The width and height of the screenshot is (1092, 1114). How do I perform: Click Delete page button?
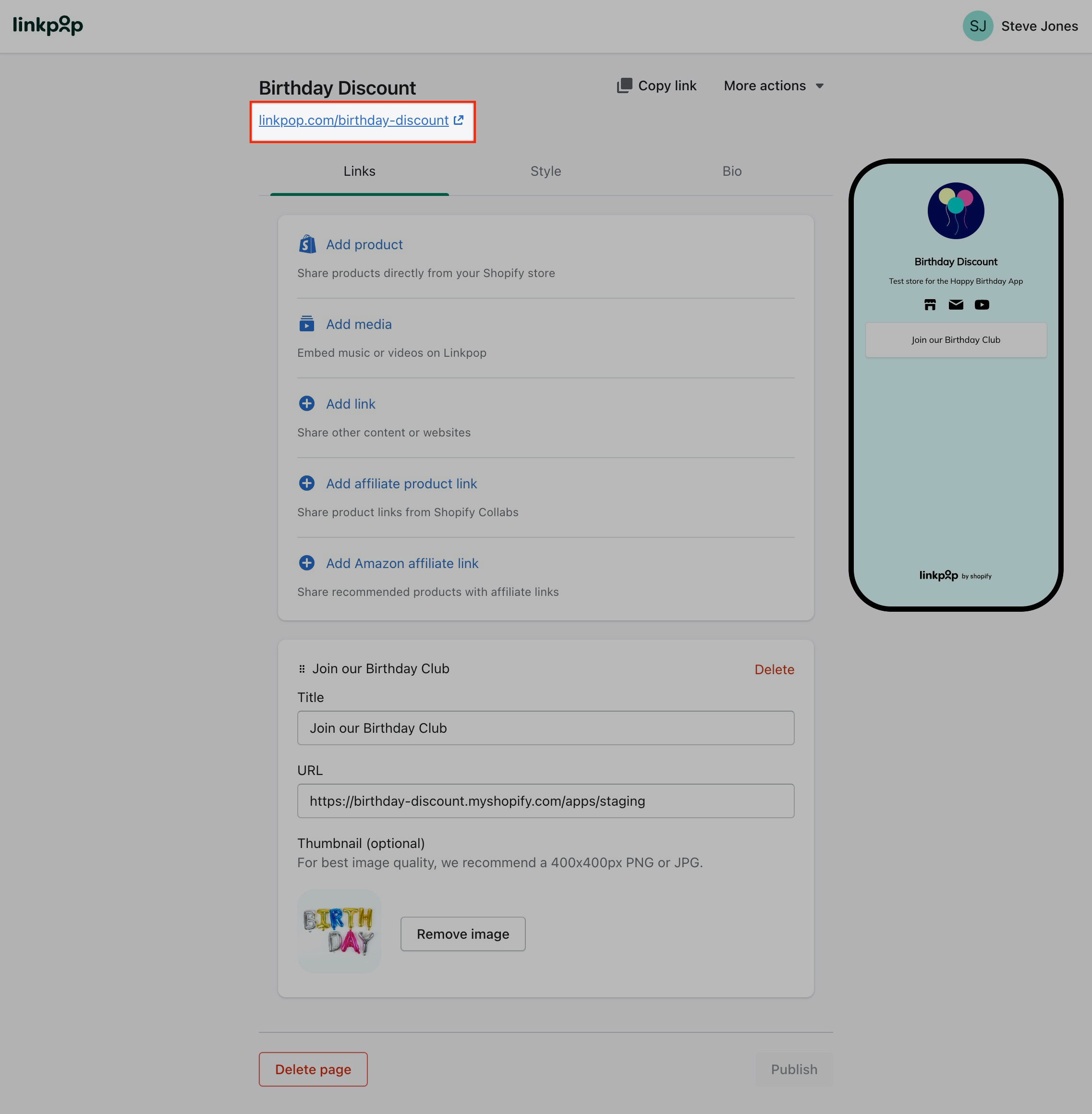(x=313, y=1069)
